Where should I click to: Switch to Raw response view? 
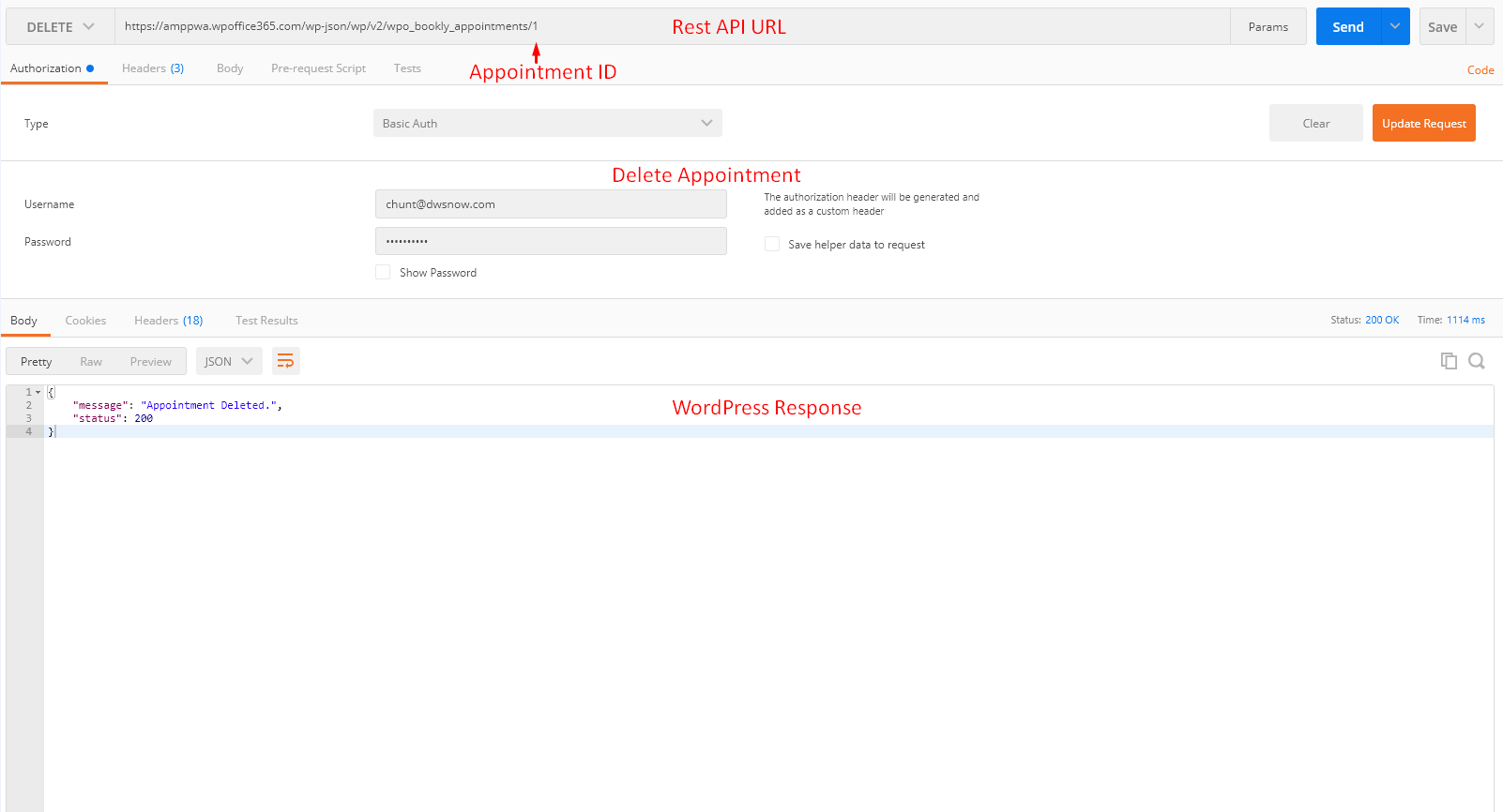91,361
